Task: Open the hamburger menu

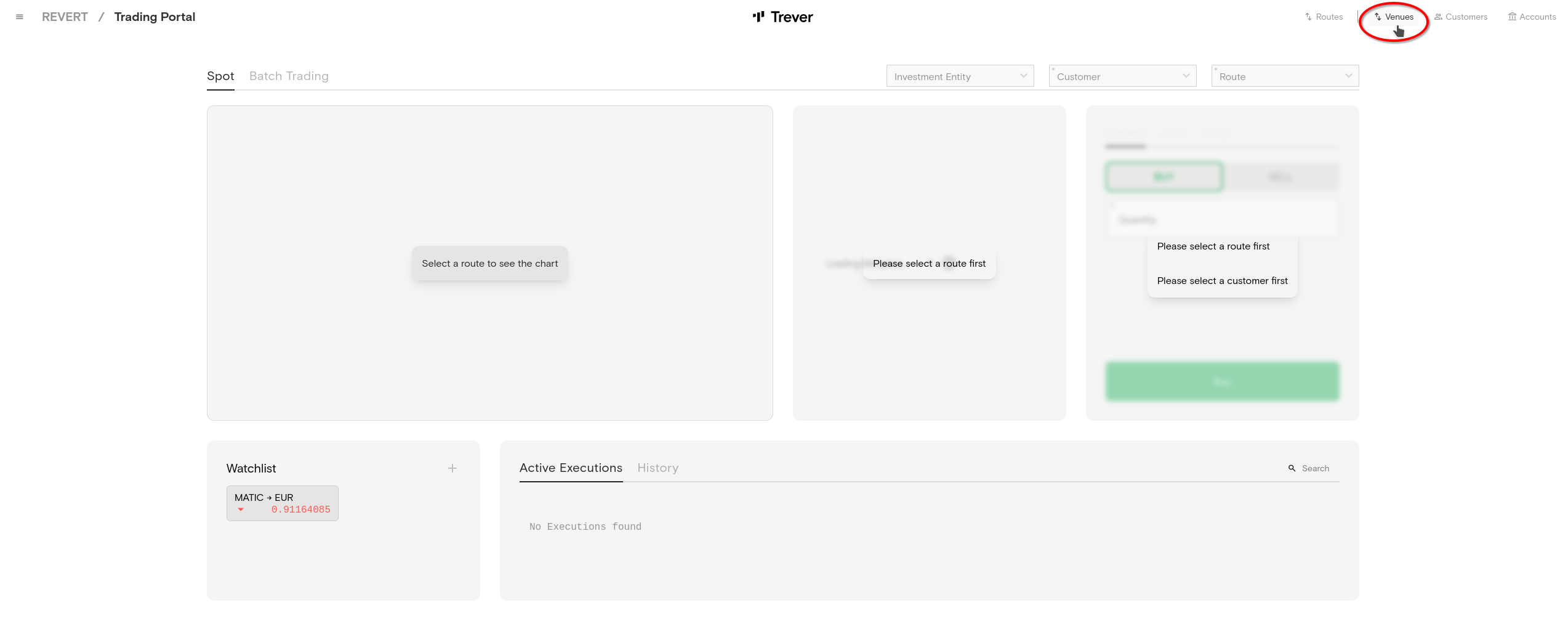Action: (x=20, y=17)
